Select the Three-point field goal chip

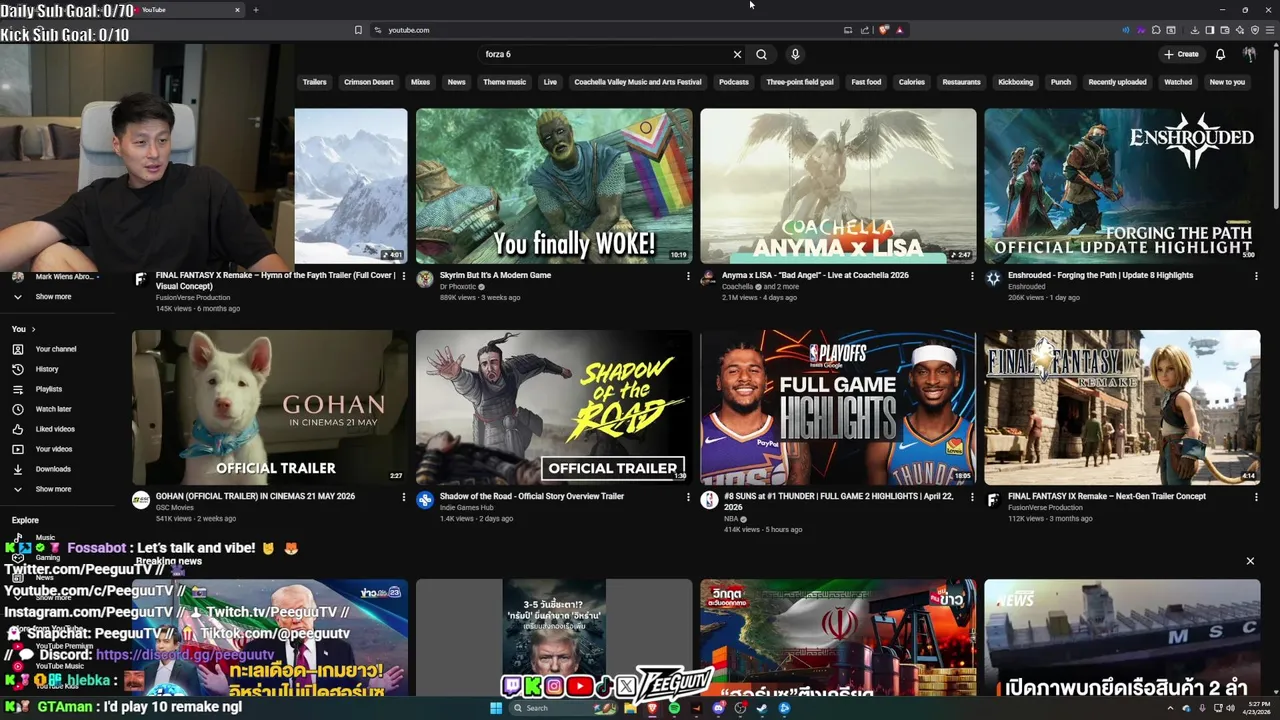point(800,82)
